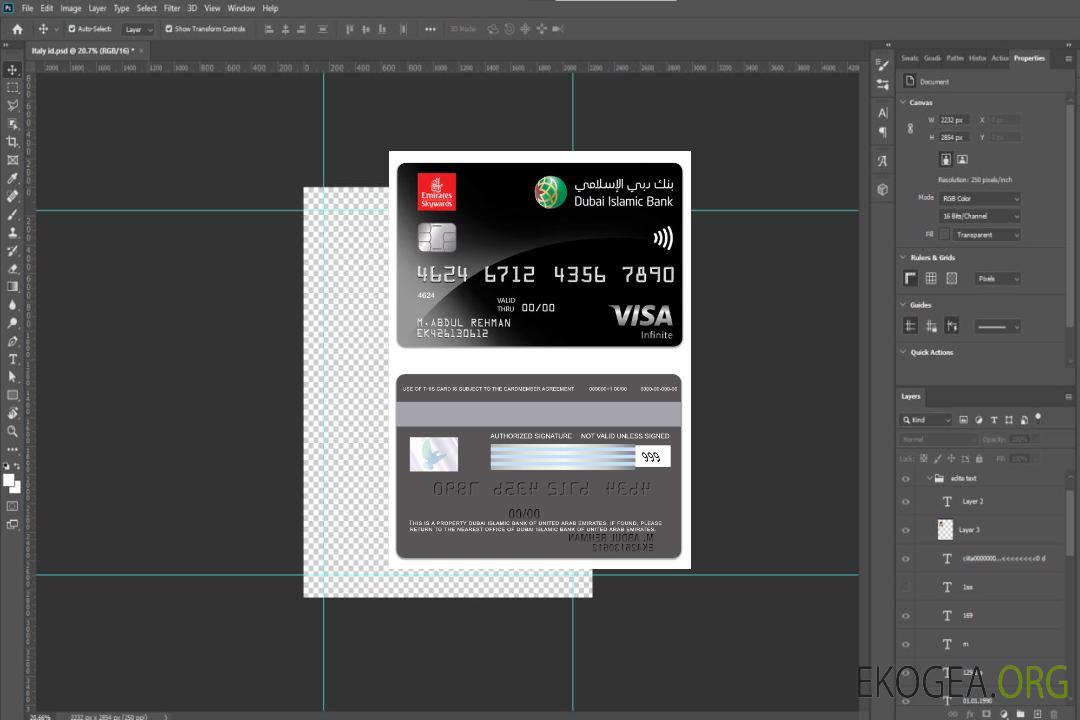Select the Path Selection tool
The height and width of the screenshot is (720, 1080).
point(12,377)
